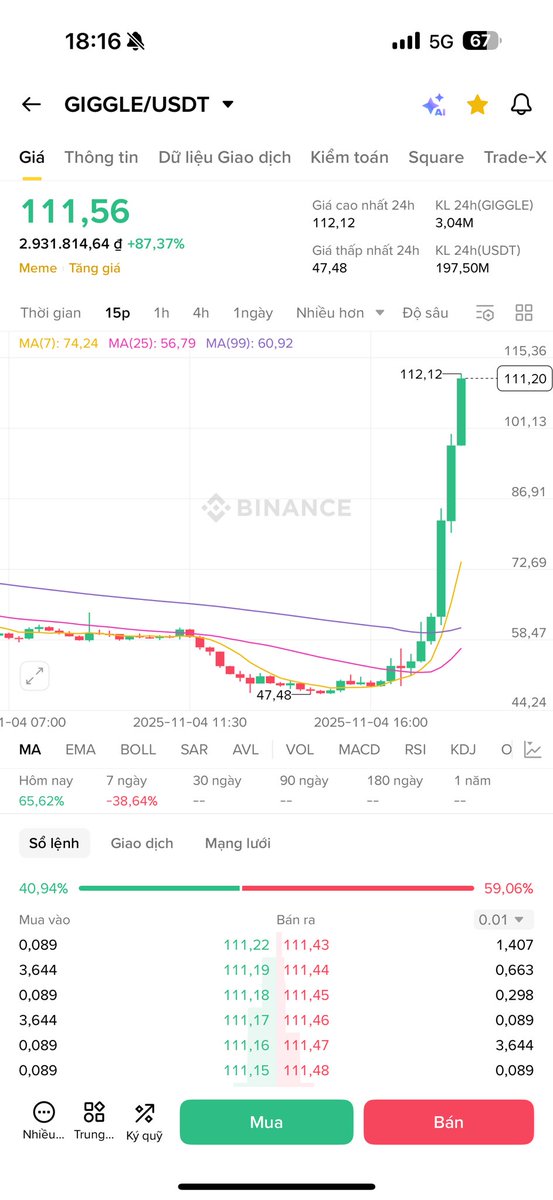Select the 4h chart interval
Screen dimensions: 553x1200
tap(201, 313)
